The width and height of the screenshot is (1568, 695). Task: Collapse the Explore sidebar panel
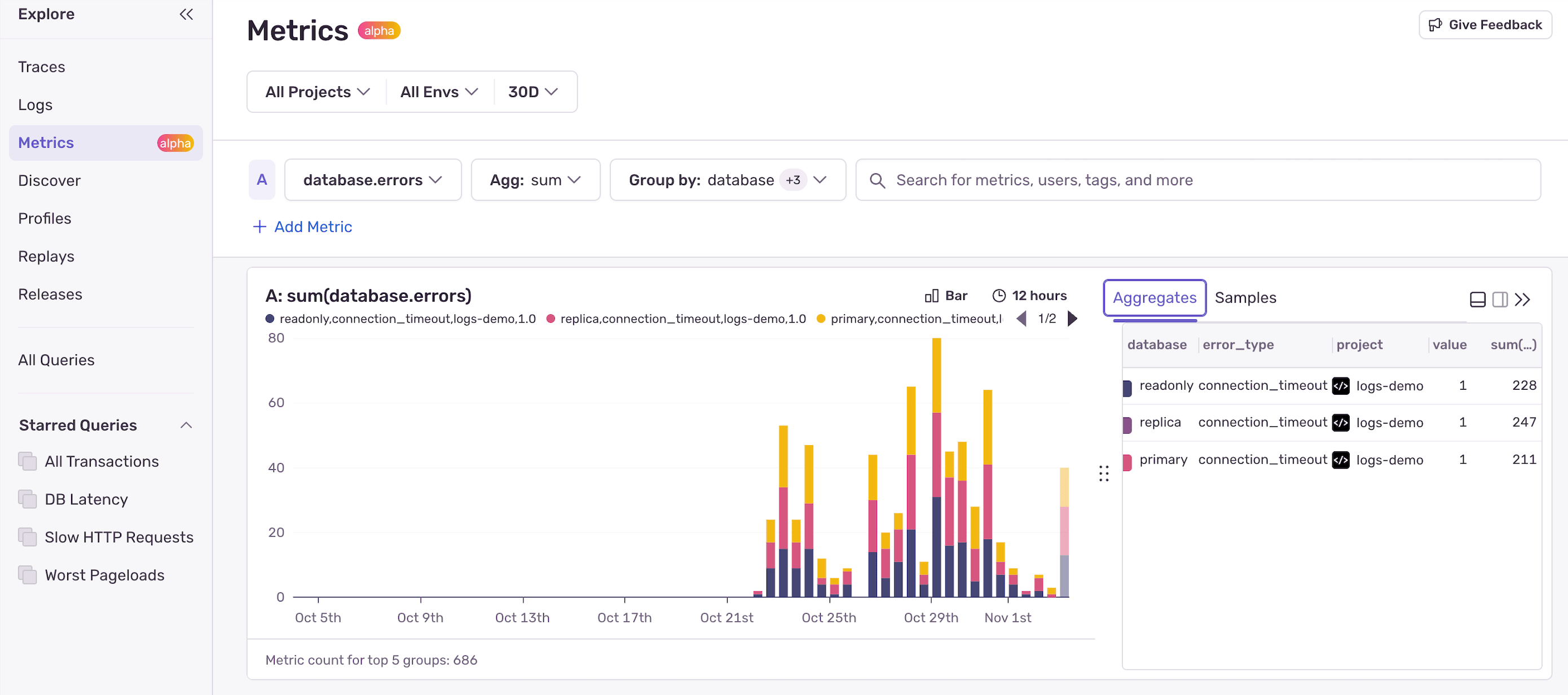tap(186, 14)
